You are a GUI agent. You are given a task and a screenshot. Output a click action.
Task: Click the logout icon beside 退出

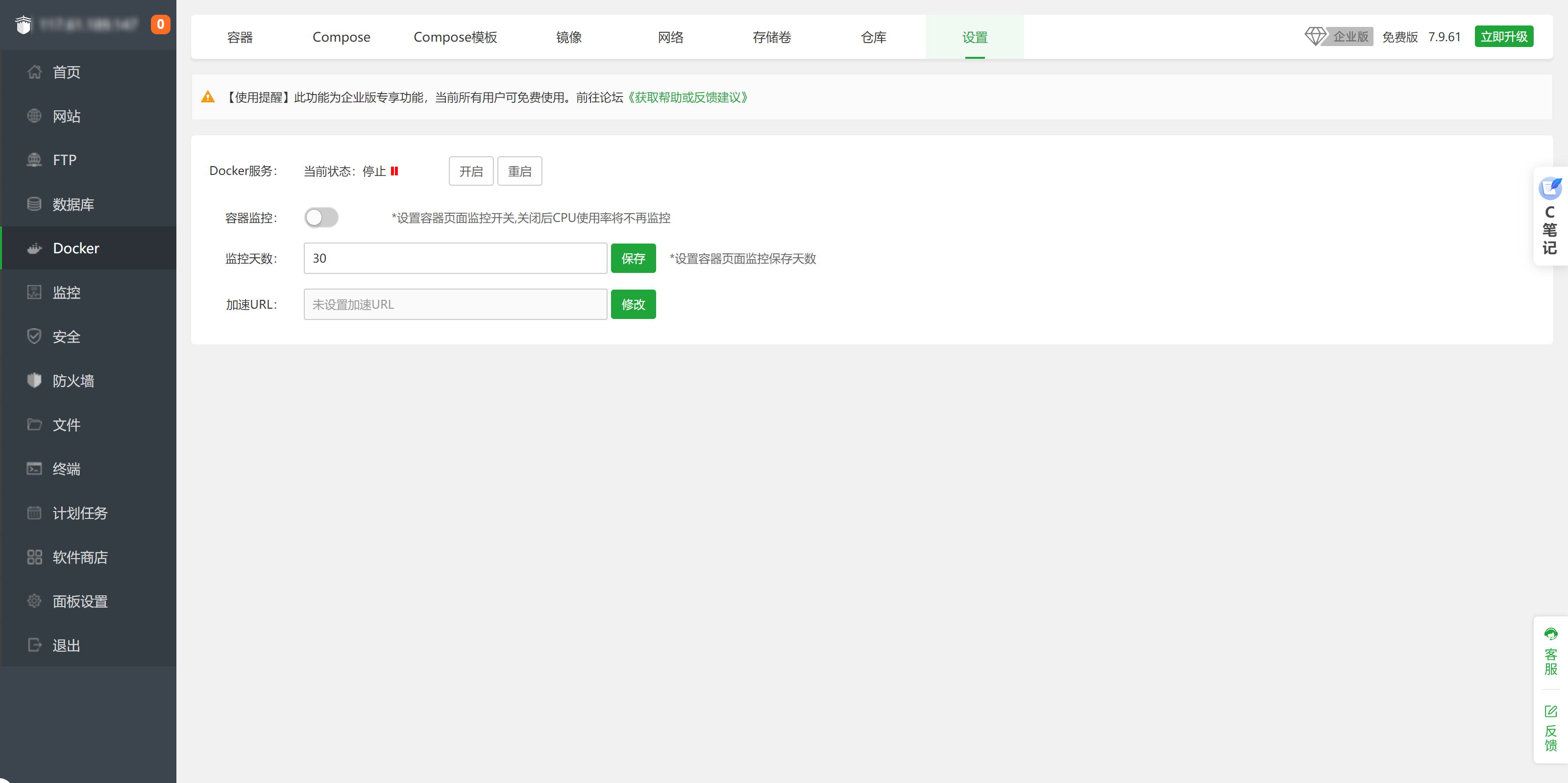34,645
